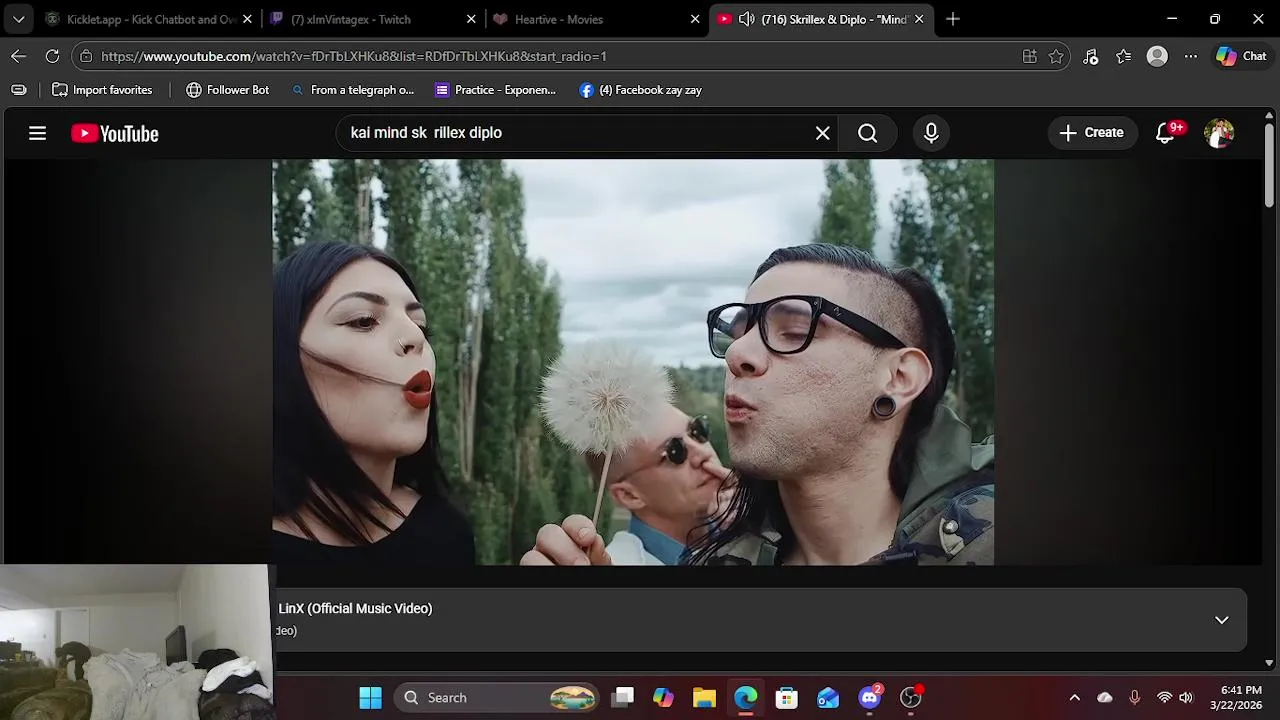This screenshot has width=1280, height=720.
Task: View site information lock icon
Action: tap(86, 56)
